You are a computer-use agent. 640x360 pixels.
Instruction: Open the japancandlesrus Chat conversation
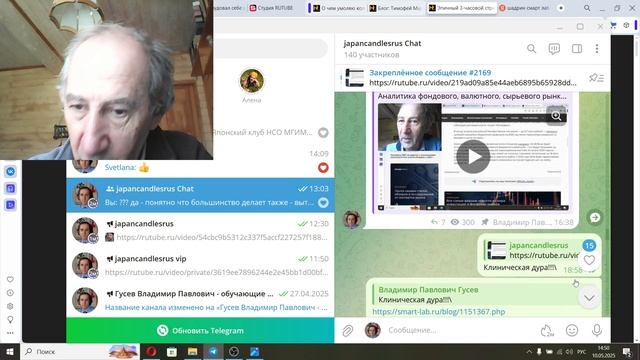[x=200, y=195]
